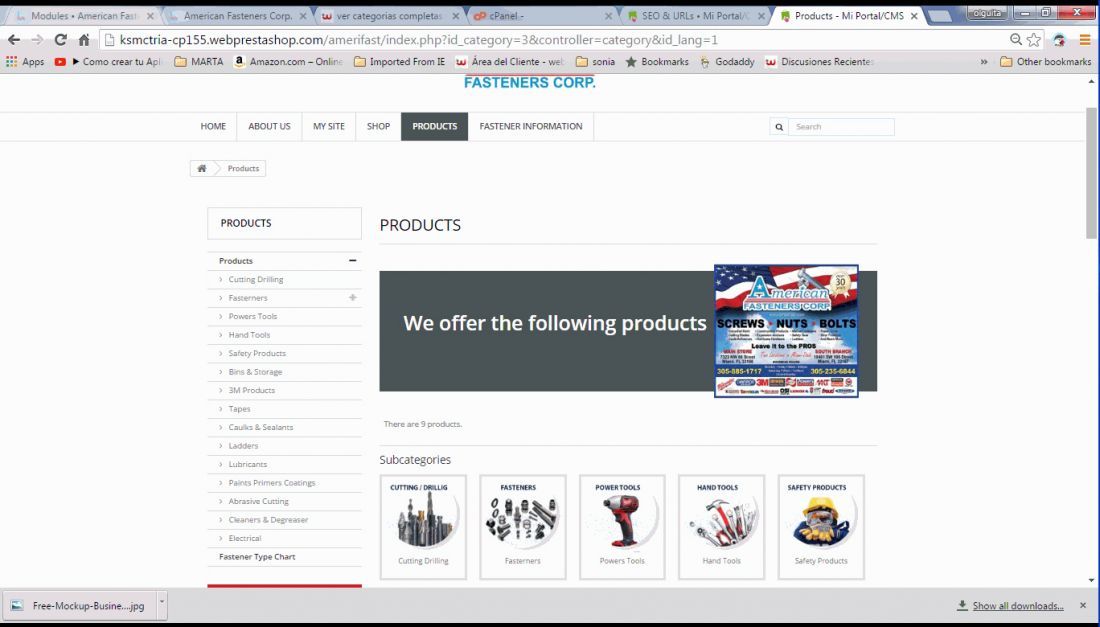Click American Fasteners Corp banner image
1100x627 pixels.
[x=786, y=331]
